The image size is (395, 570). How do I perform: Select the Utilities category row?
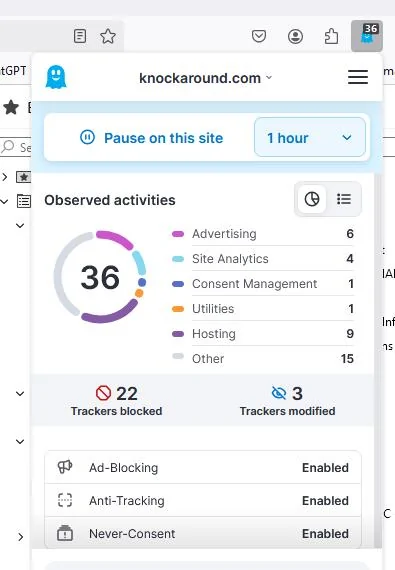(263, 309)
